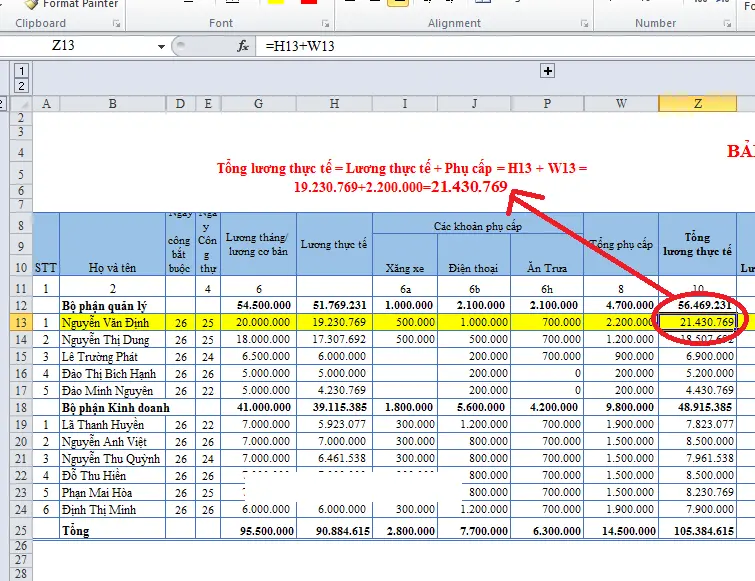The width and height of the screenshot is (755, 581).
Task: Click the 'Xăng xe' column header cell
Action: click(405, 255)
